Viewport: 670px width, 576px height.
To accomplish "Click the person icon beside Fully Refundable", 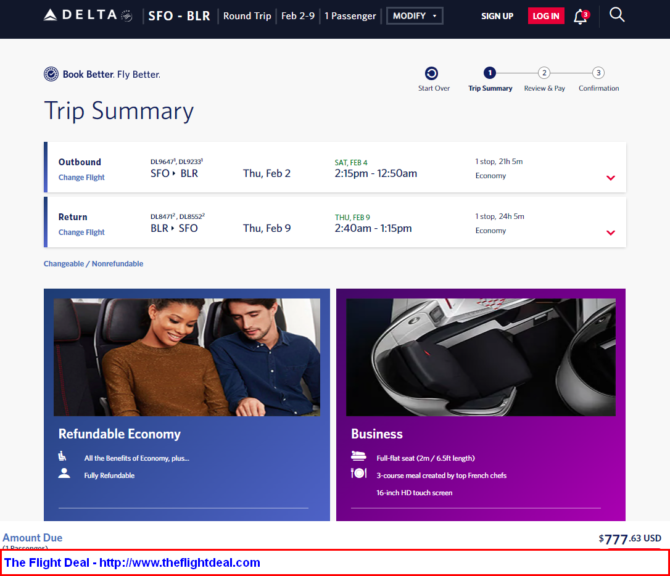I will 64,473.
